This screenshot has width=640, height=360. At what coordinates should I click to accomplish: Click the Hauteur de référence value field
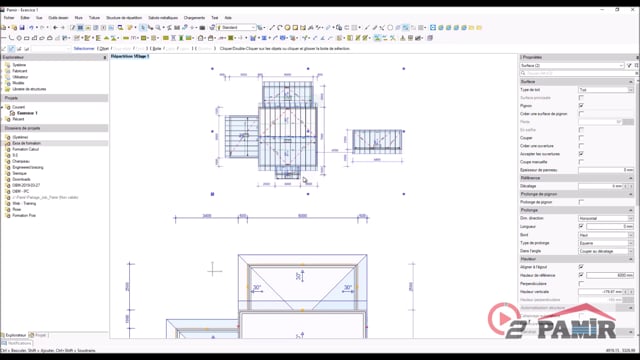(610, 275)
